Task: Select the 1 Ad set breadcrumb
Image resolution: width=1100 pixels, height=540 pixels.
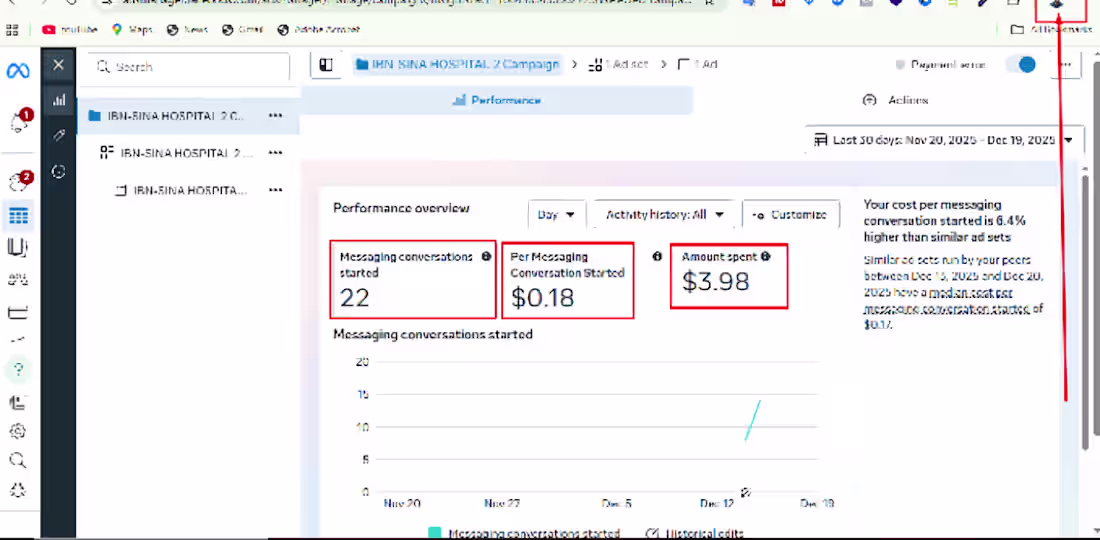Action: [x=618, y=65]
